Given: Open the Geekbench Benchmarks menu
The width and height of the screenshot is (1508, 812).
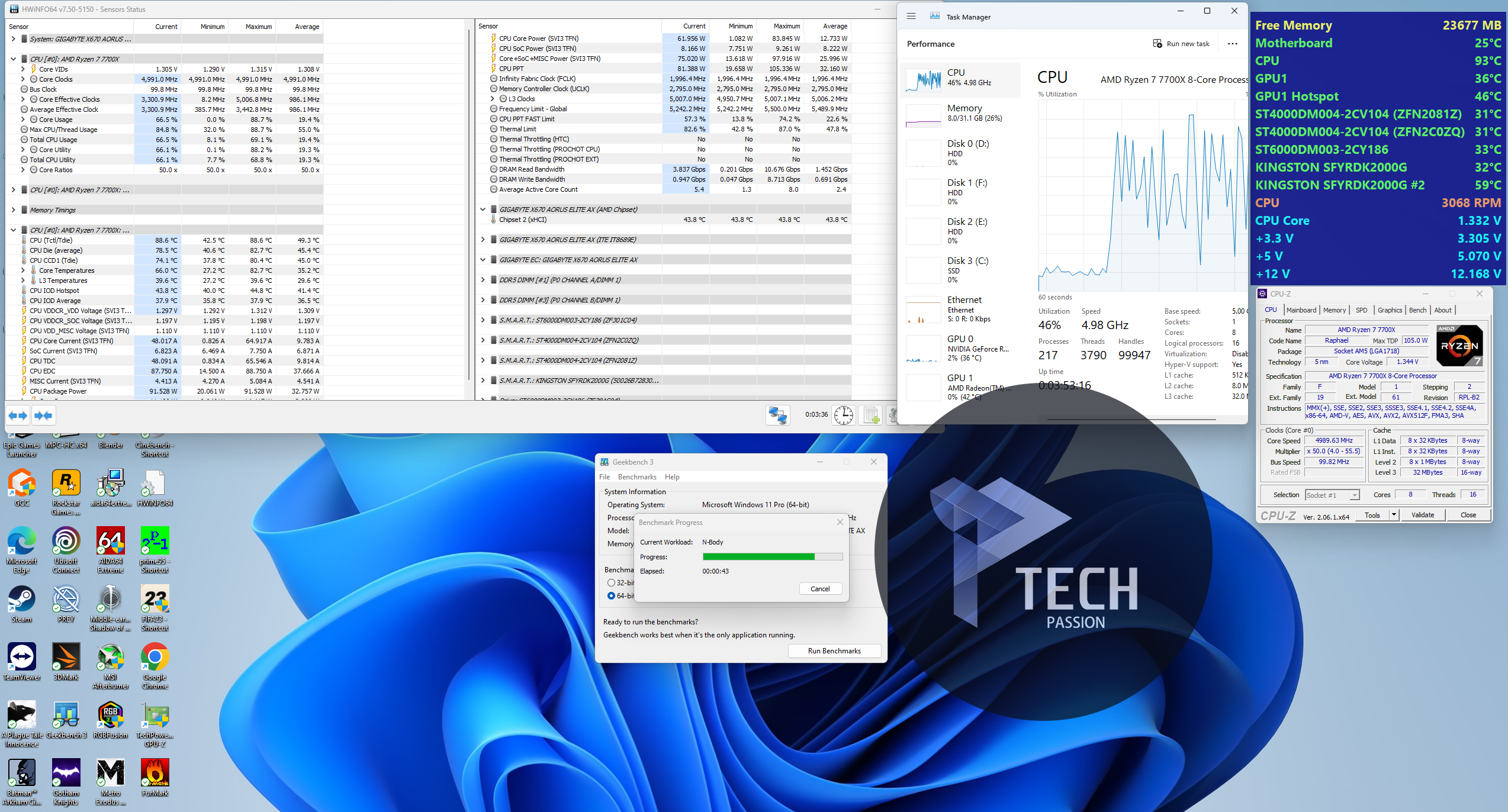Looking at the screenshot, I should tap(637, 477).
